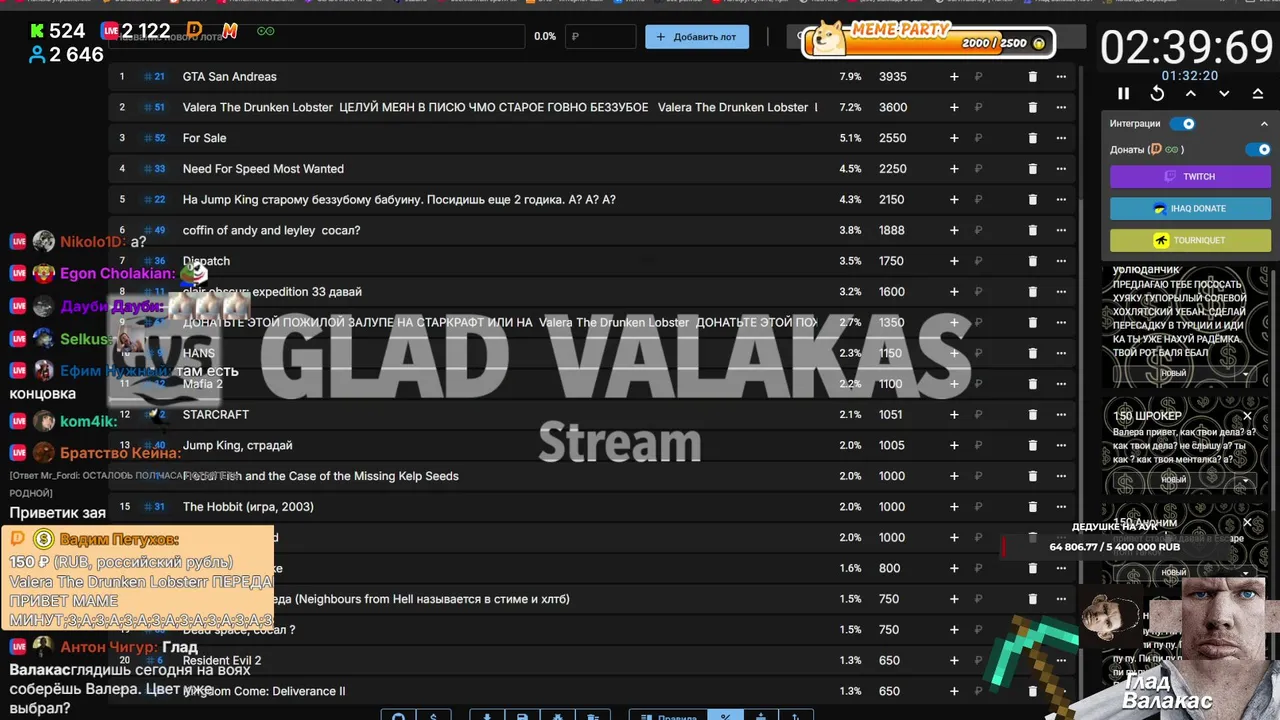Focus the ruble amount input at top

tap(600, 37)
